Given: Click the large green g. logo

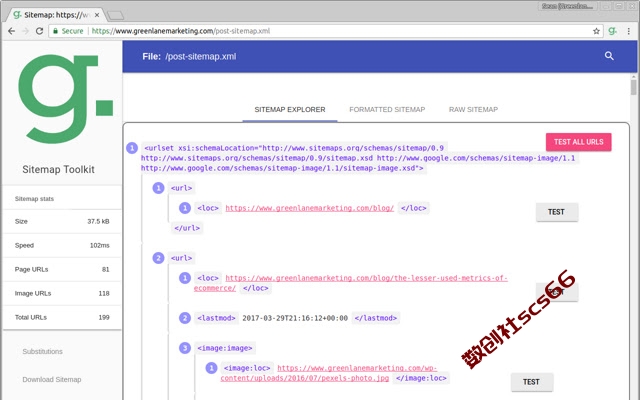Looking at the screenshot, I should point(66,98).
